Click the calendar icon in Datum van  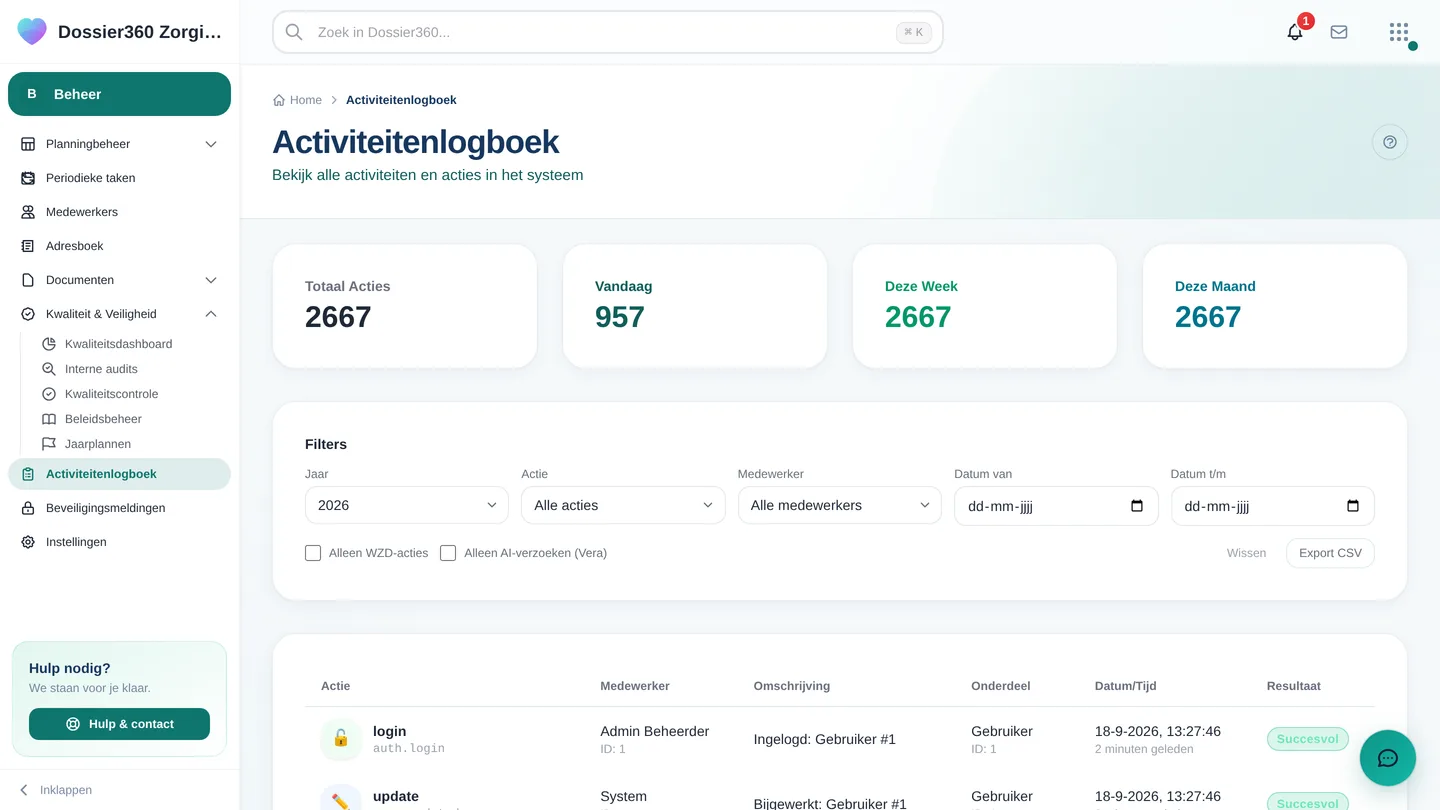tap(1137, 506)
